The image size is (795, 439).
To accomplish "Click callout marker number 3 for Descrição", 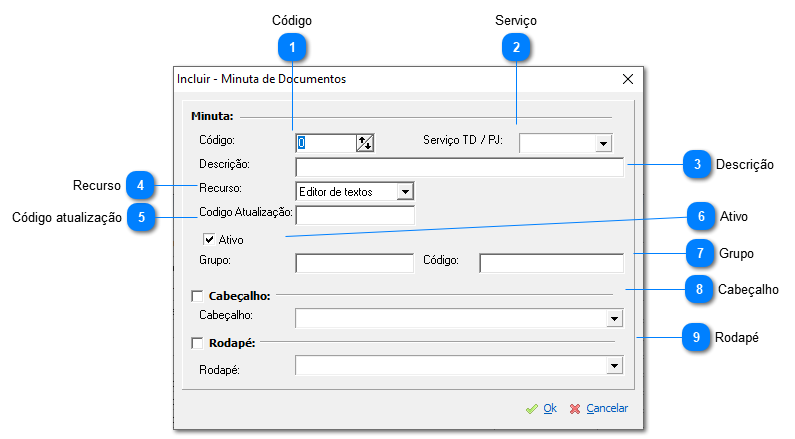I will (697, 164).
